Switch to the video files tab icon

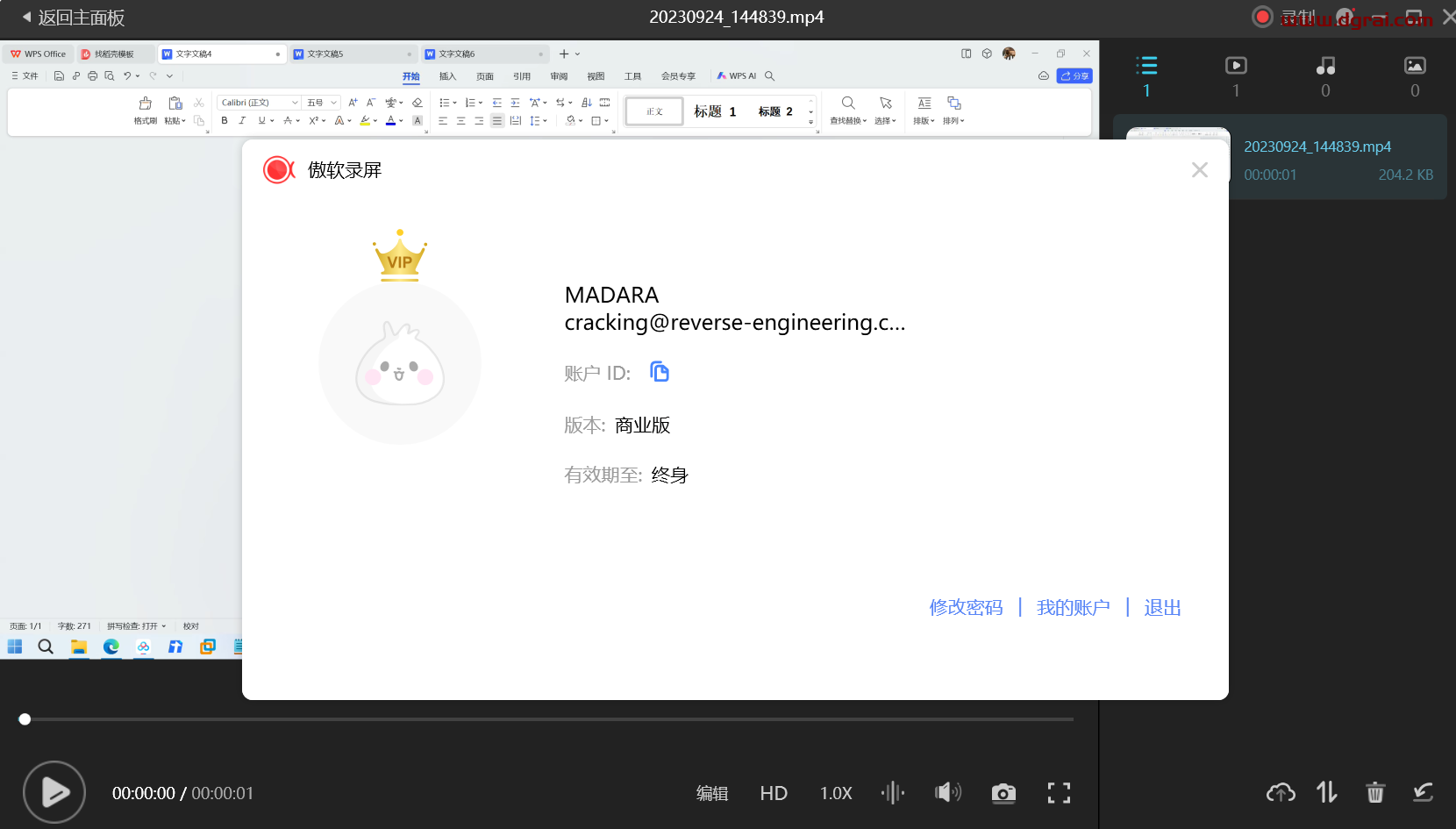click(x=1236, y=66)
